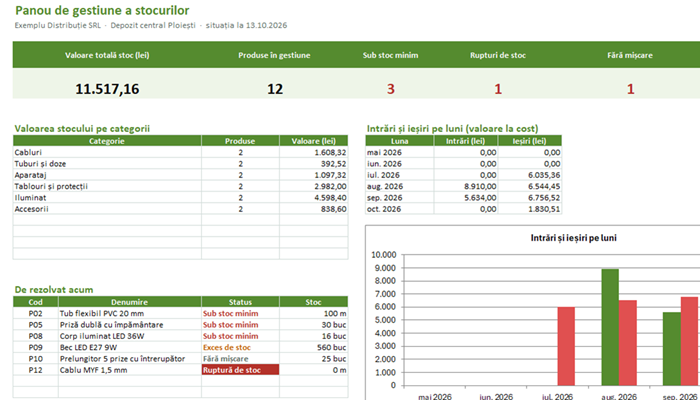Screen dimensions: 700x400
Task: Click the 'Produse' column header
Action: click(x=240, y=141)
